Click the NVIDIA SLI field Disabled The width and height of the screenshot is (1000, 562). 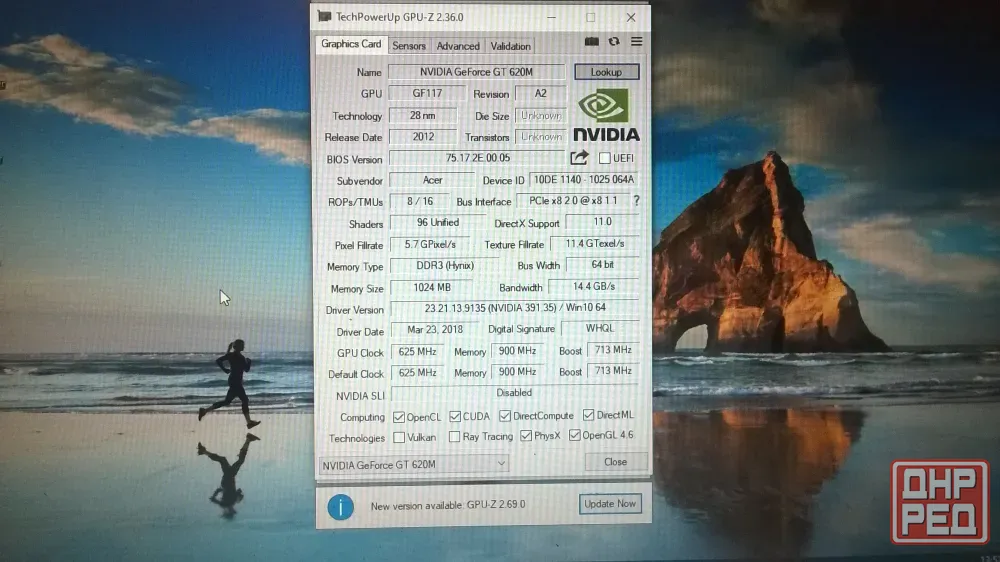click(x=515, y=393)
